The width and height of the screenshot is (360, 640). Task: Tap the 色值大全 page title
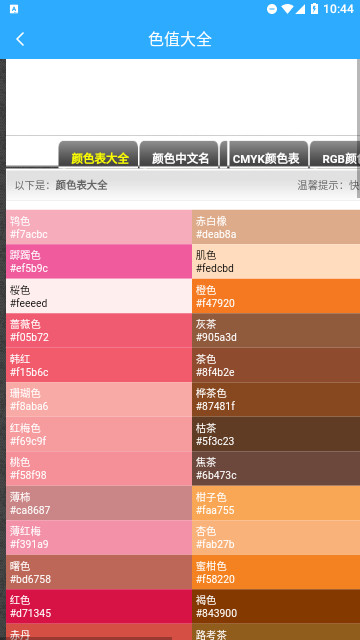[x=180, y=39]
